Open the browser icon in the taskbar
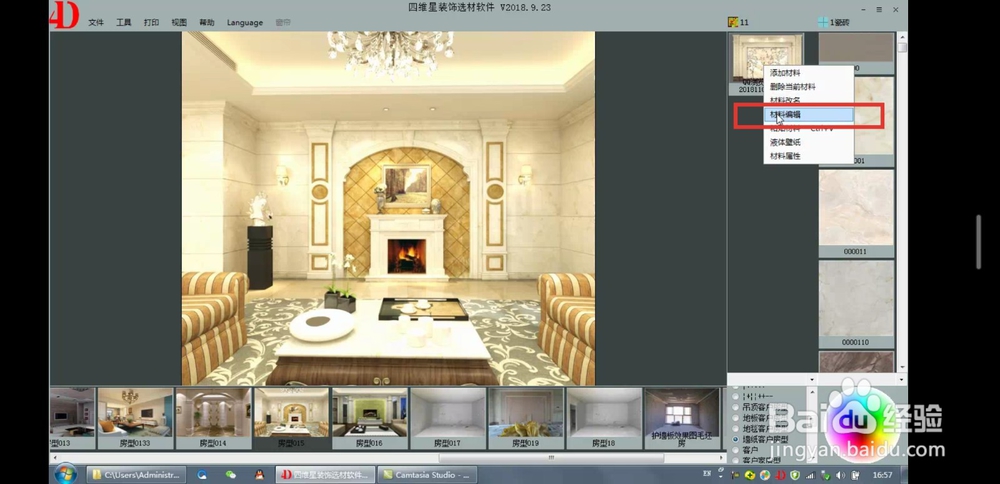The image size is (1000, 484). (202, 474)
